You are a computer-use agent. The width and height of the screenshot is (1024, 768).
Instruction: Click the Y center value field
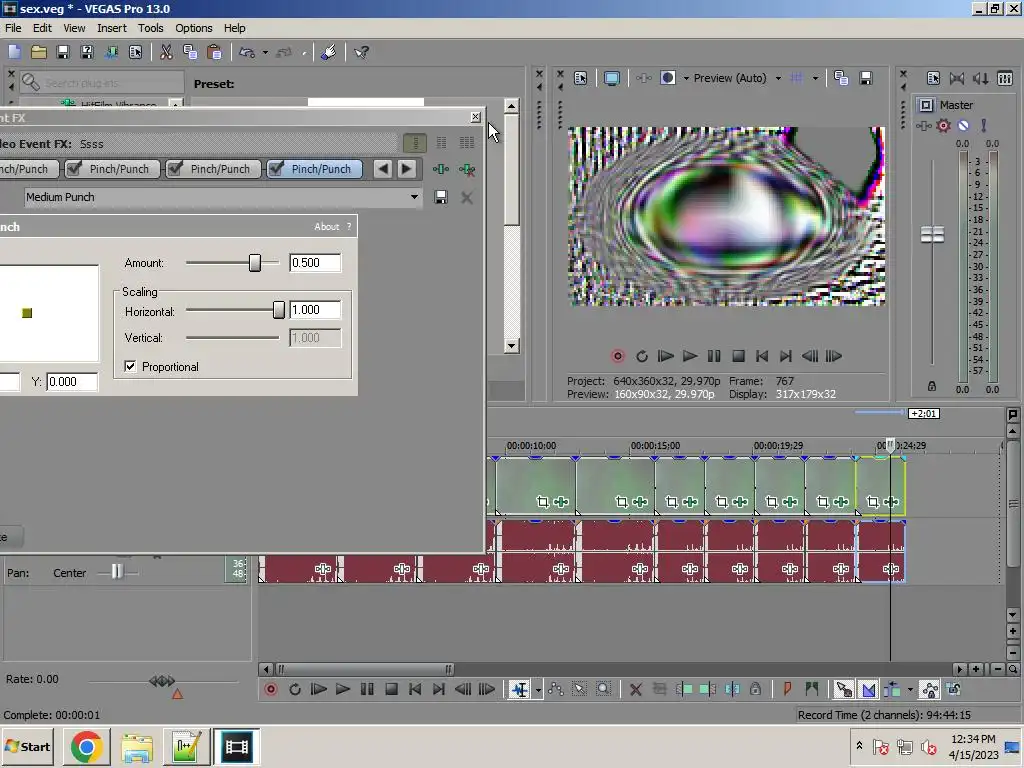pyautogui.click(x=72, y=381)
